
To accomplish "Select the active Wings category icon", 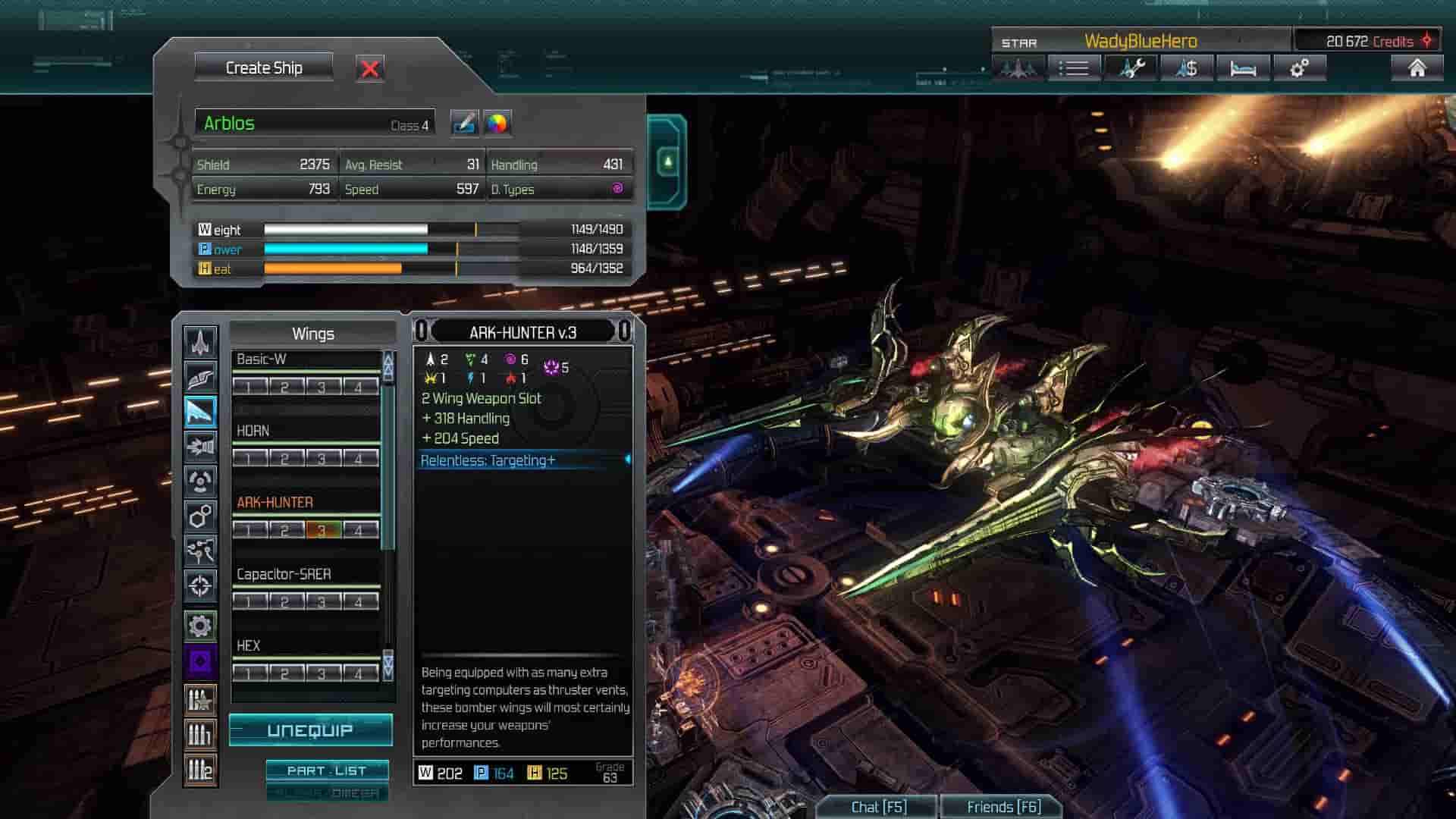I will (200, 412).
